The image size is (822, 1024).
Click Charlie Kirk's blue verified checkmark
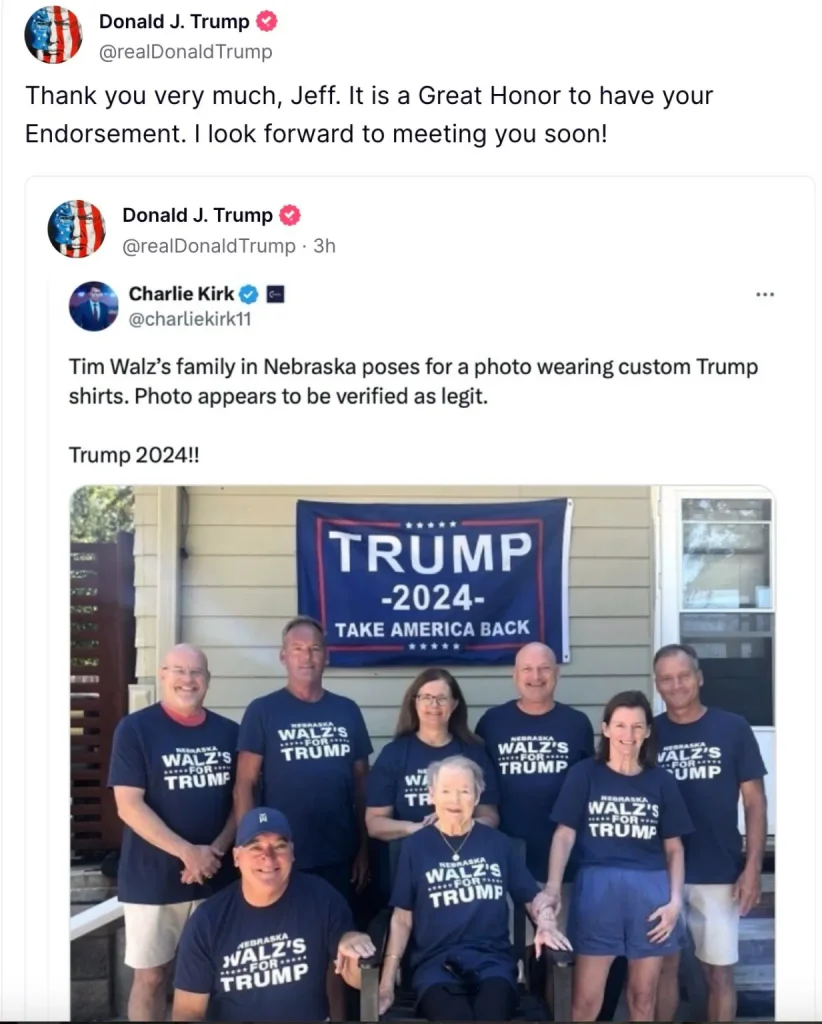249,295
